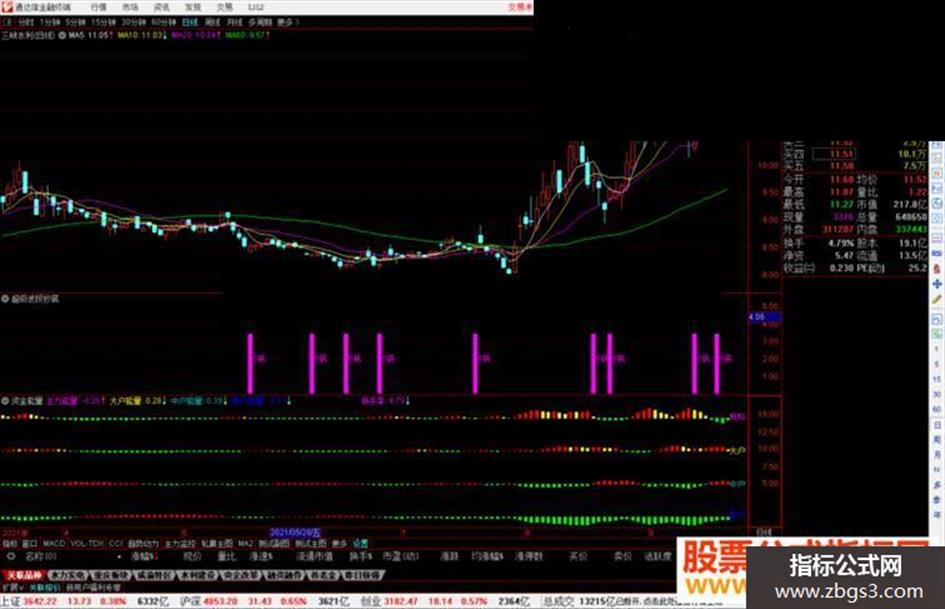Expand 更多 period options

pos(287,22)
